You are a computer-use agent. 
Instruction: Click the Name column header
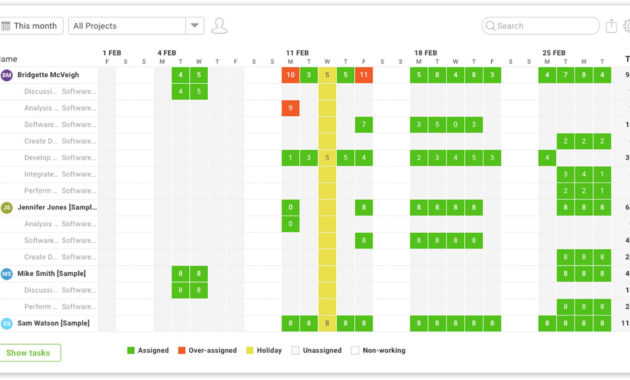point(8,59)
